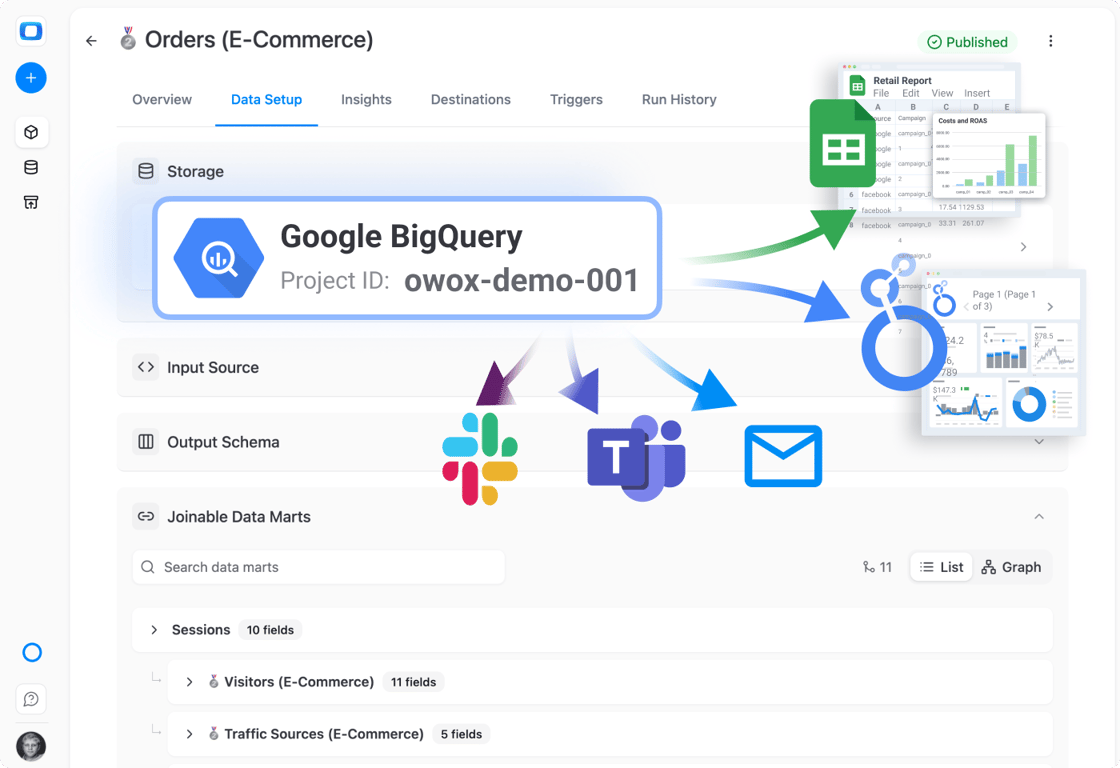Click the medal icon beside Traffic Sources

click(x=213, y=734)
